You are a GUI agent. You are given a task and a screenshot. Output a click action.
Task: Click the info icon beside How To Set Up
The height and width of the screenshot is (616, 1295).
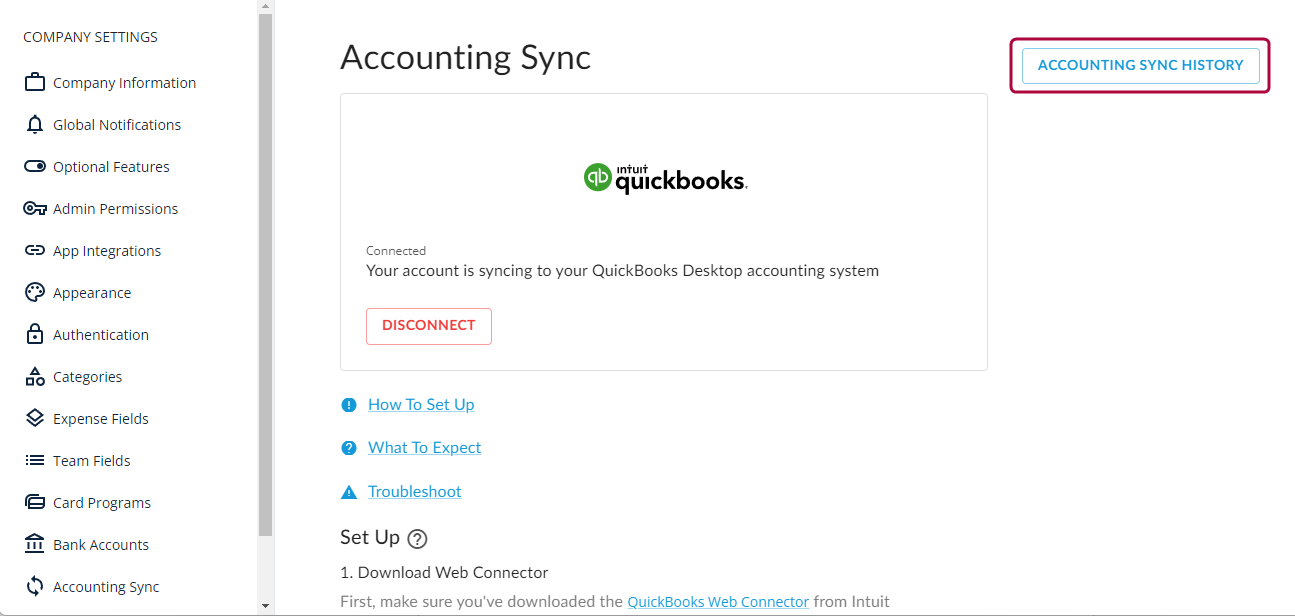pos(348,404)
